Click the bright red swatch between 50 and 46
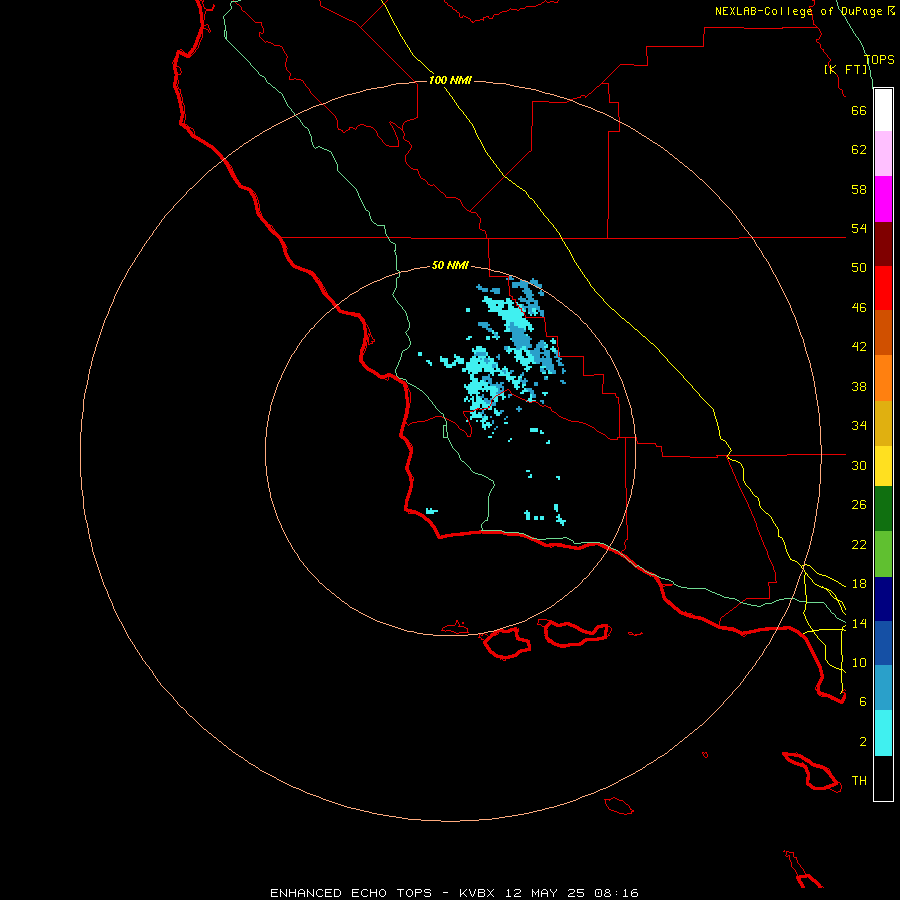Screen dimensions: 900x900 [x=883, y=288]
